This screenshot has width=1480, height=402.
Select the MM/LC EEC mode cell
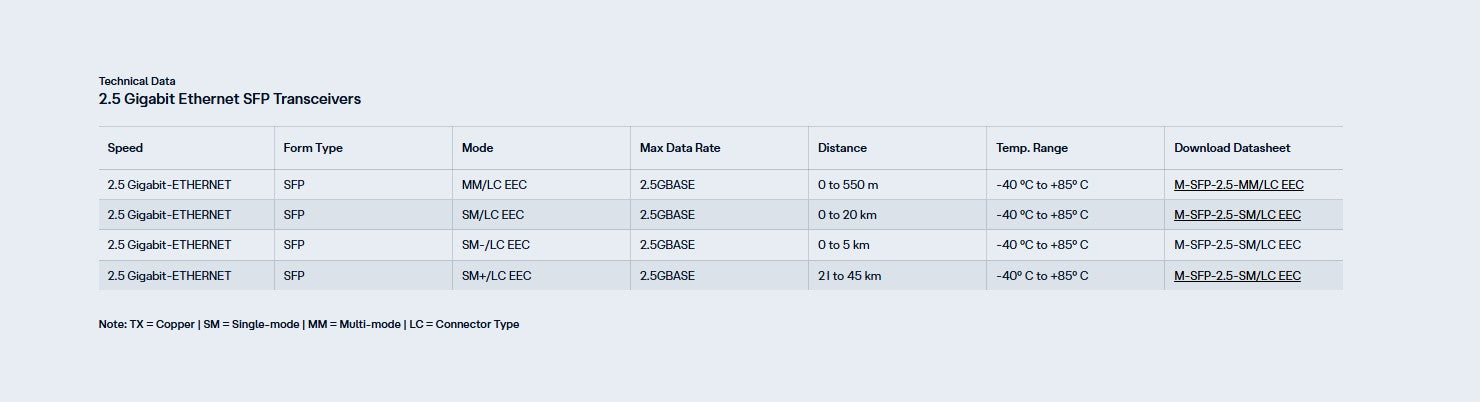(x=493, y=185)
